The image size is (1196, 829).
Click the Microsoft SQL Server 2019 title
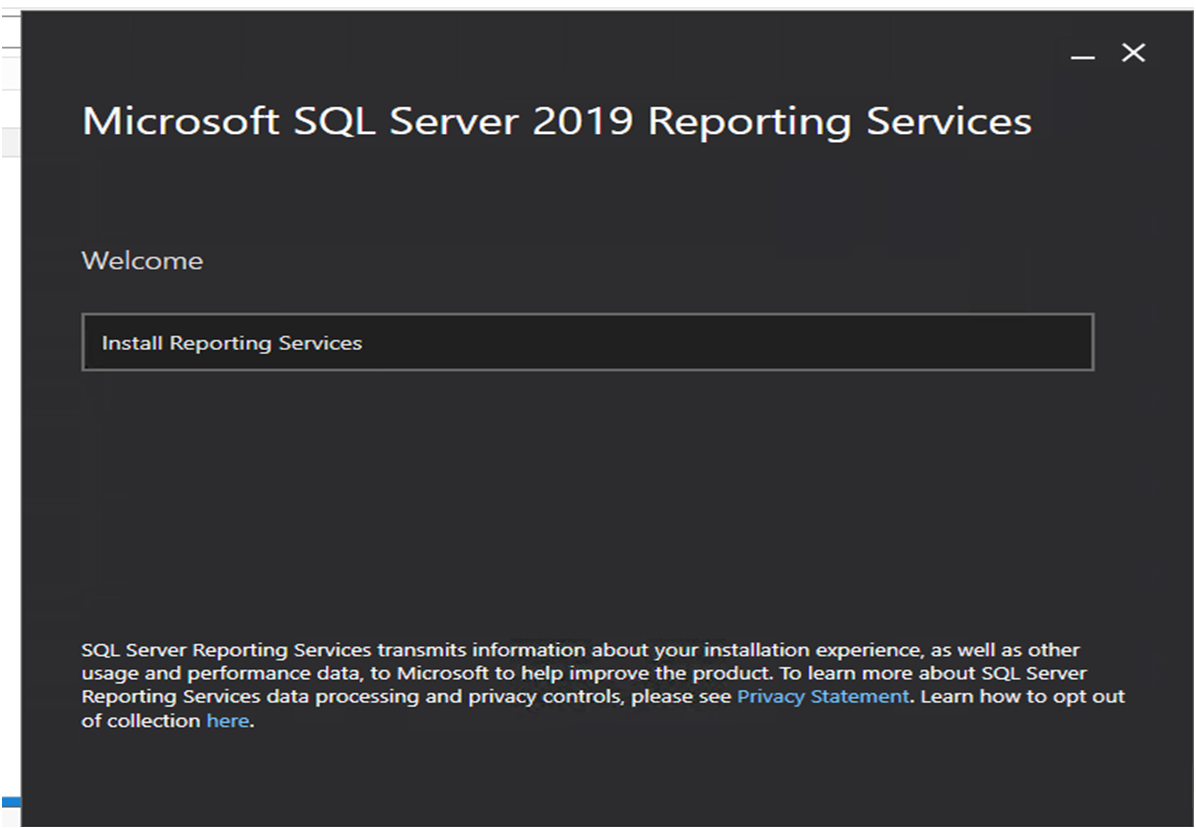558,121
